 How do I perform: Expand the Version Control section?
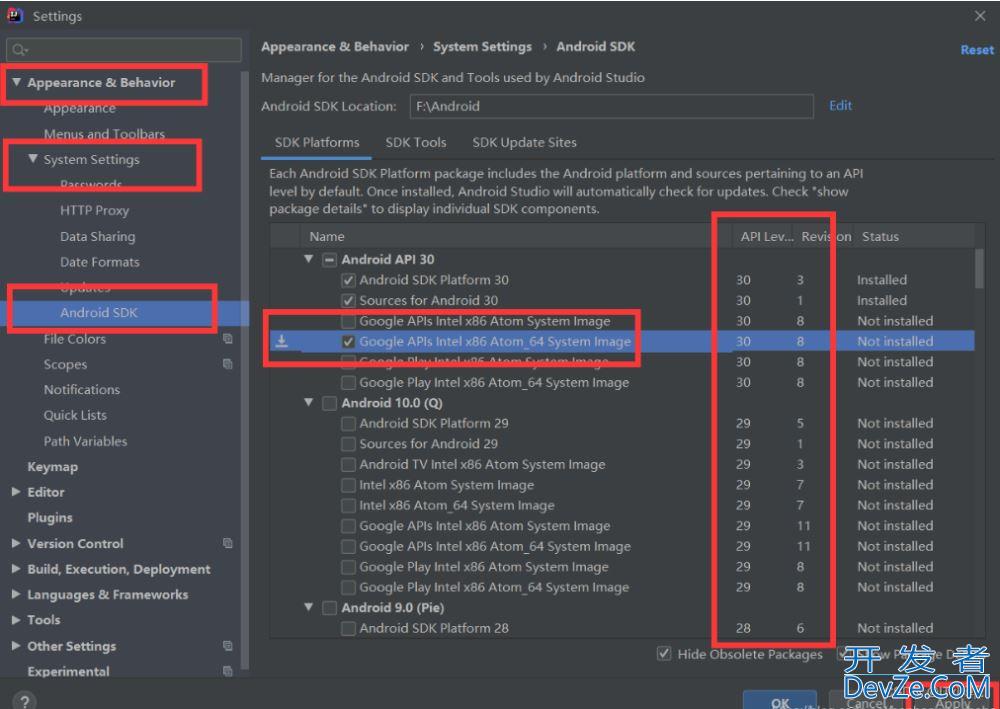pyautogui.click(x=17, y=544)
